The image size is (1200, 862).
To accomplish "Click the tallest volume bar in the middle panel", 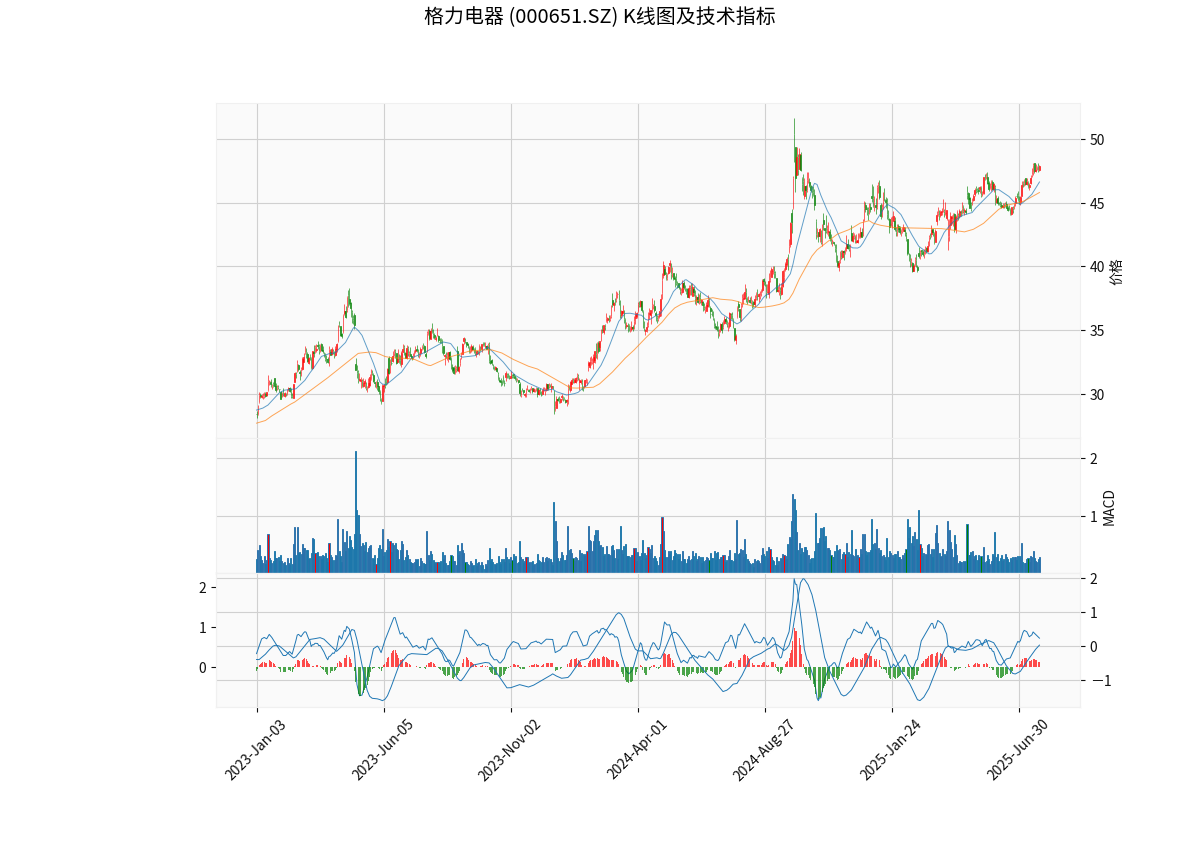I will [x=355, y=511].
